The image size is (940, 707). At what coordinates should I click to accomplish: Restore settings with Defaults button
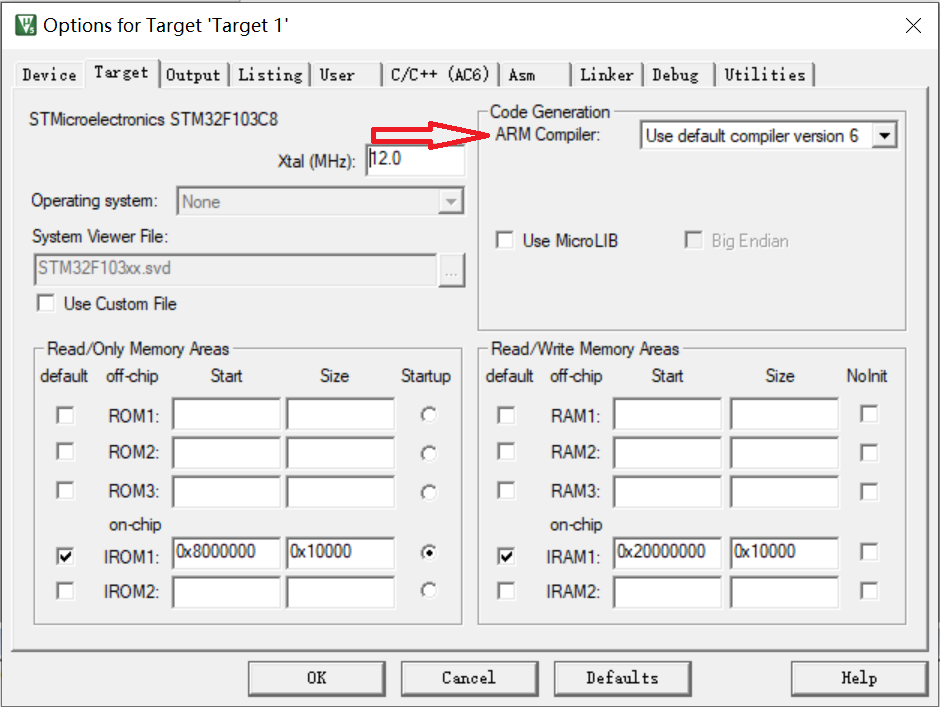click(622, 678)
